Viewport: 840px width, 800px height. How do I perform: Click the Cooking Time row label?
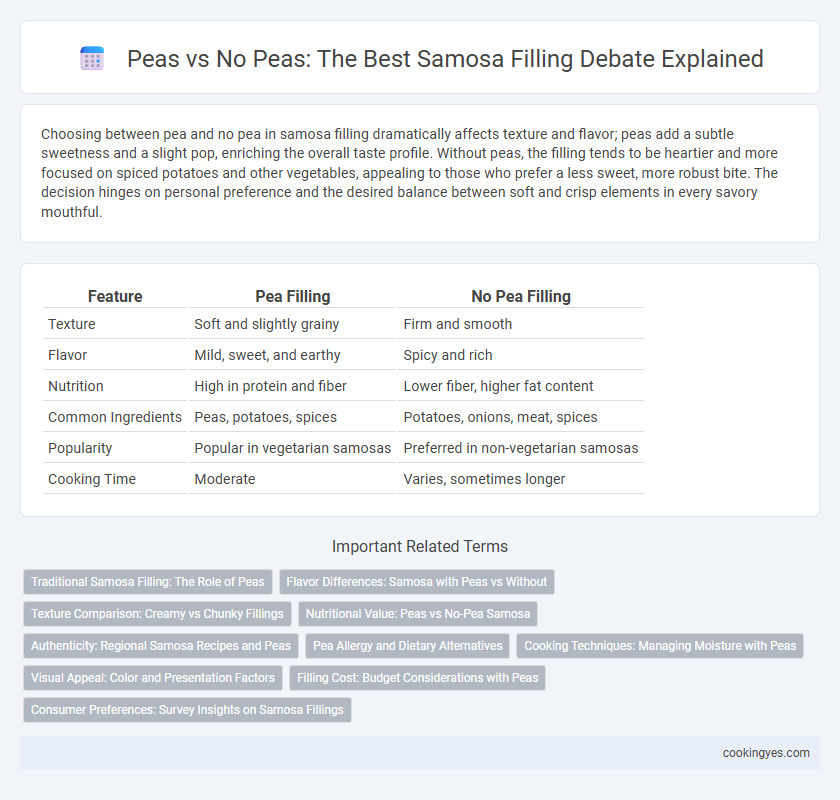click(92, 479)
